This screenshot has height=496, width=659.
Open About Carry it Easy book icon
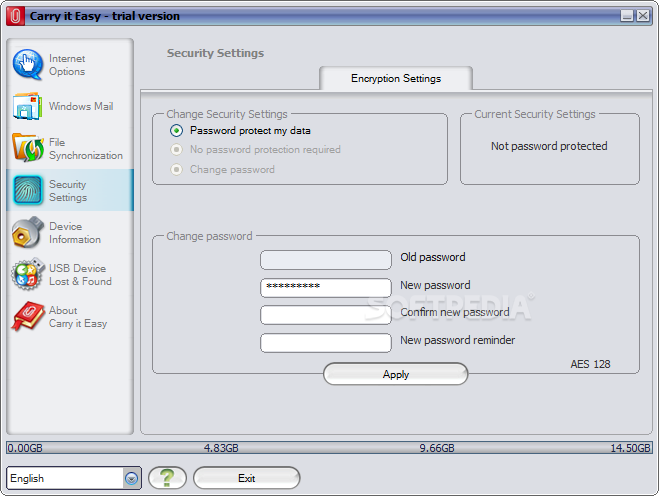pyautogui.click(x=28, y=316)
